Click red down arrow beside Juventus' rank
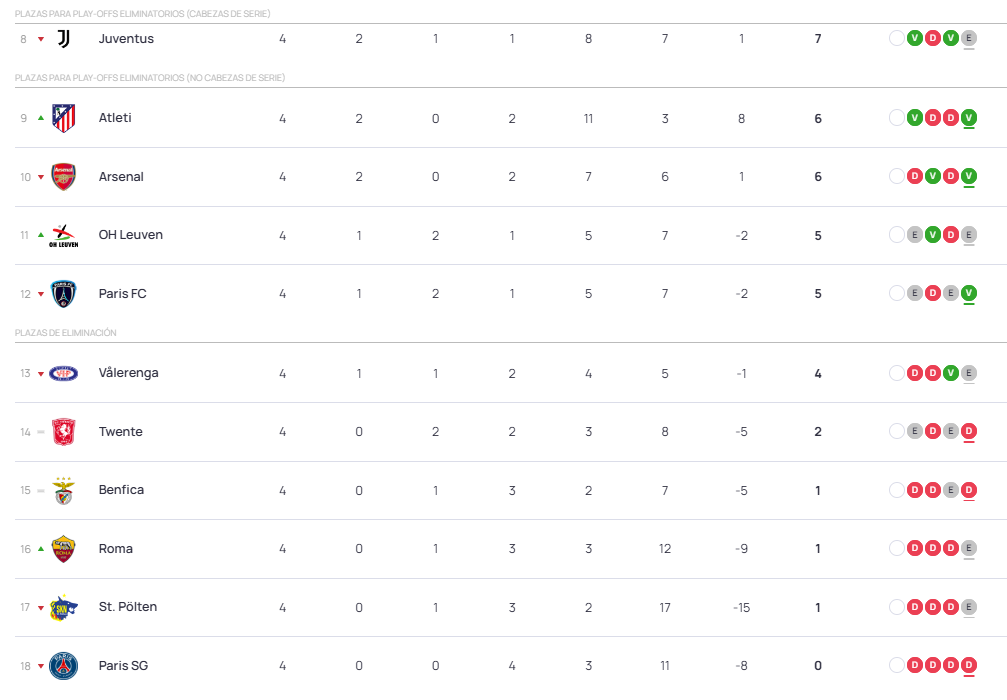1007x700 pixels. click(x=41, y=39)
